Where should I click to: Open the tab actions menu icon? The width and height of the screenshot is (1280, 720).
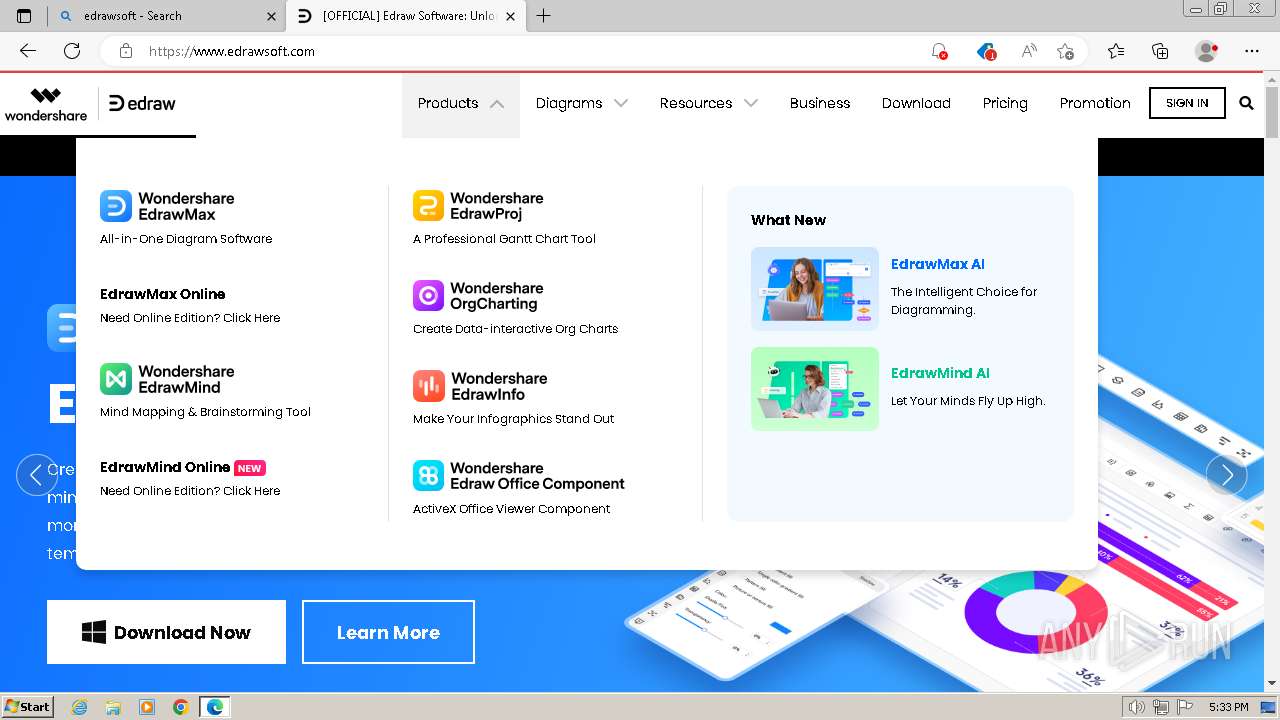pos(24,16)
